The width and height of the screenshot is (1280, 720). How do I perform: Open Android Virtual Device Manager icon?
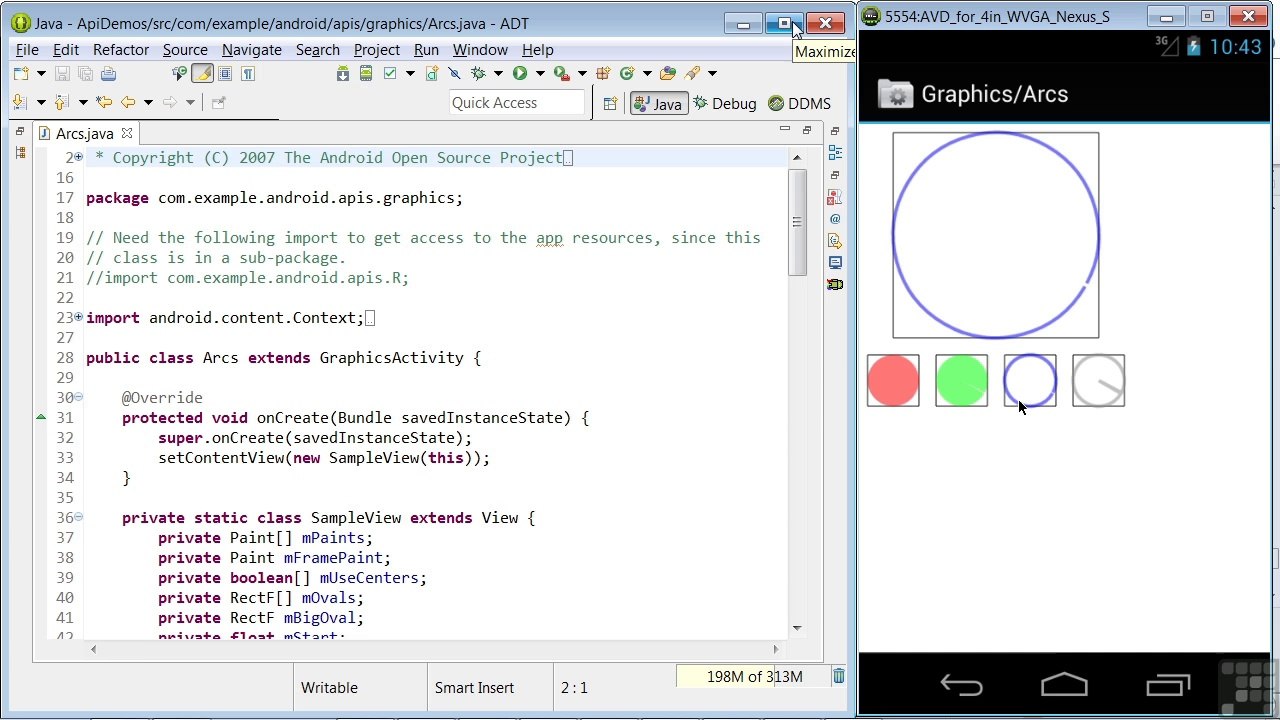tap(366, 73)
